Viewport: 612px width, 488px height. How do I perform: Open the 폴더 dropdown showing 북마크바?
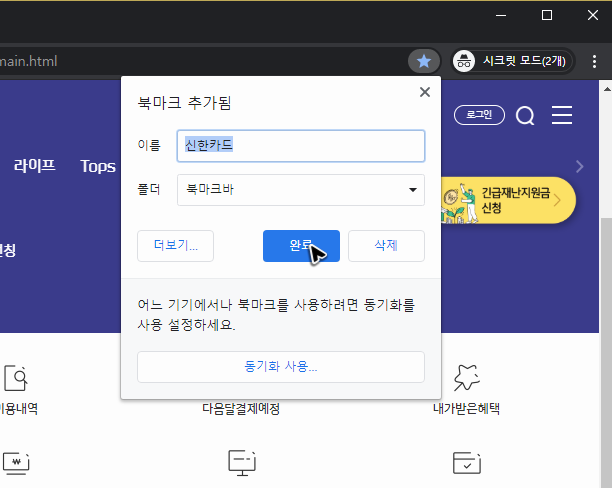[x=301, y=190]
